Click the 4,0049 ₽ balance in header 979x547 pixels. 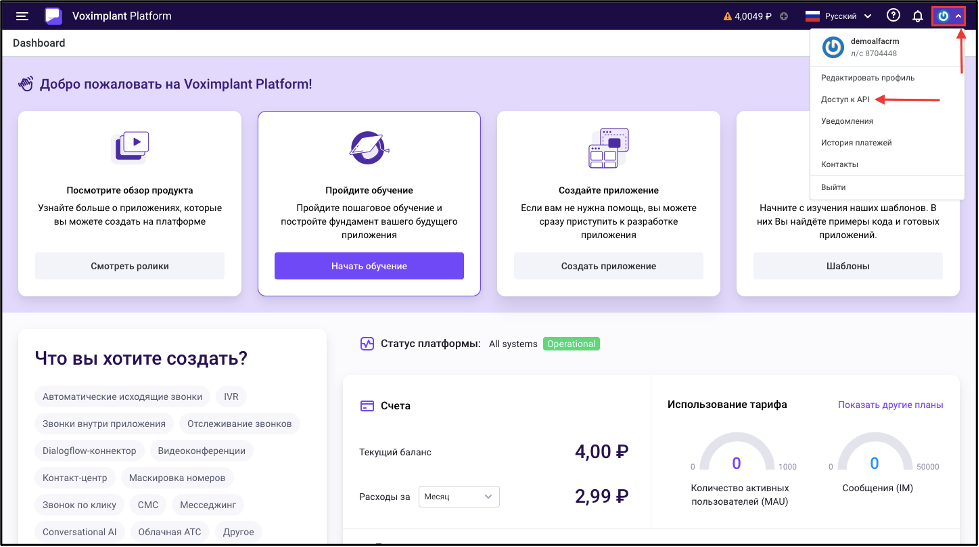click(x=753, y=16)
